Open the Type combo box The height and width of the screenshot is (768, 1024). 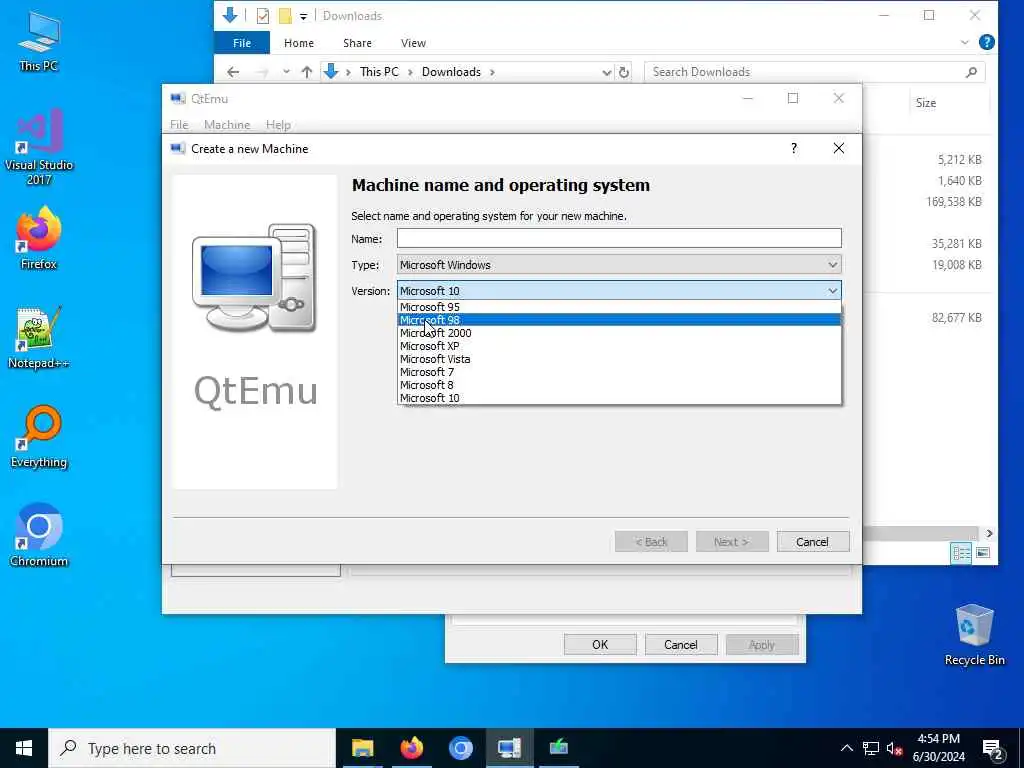[x=619, y=264]
